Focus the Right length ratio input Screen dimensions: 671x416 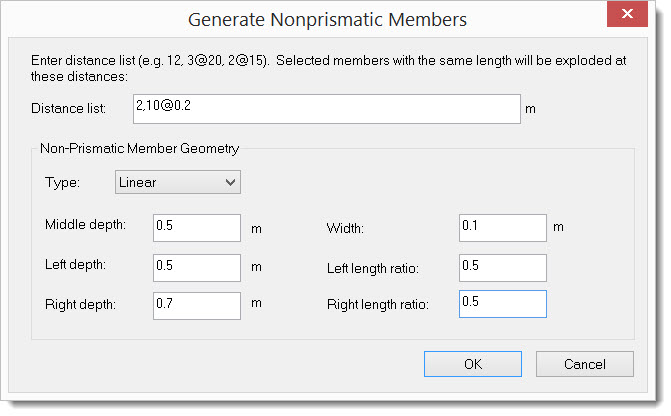point(502,304)
